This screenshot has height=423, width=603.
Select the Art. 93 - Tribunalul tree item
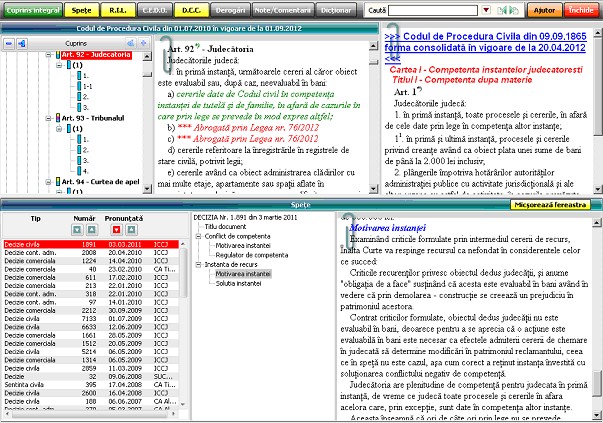(x=93, y=118)
